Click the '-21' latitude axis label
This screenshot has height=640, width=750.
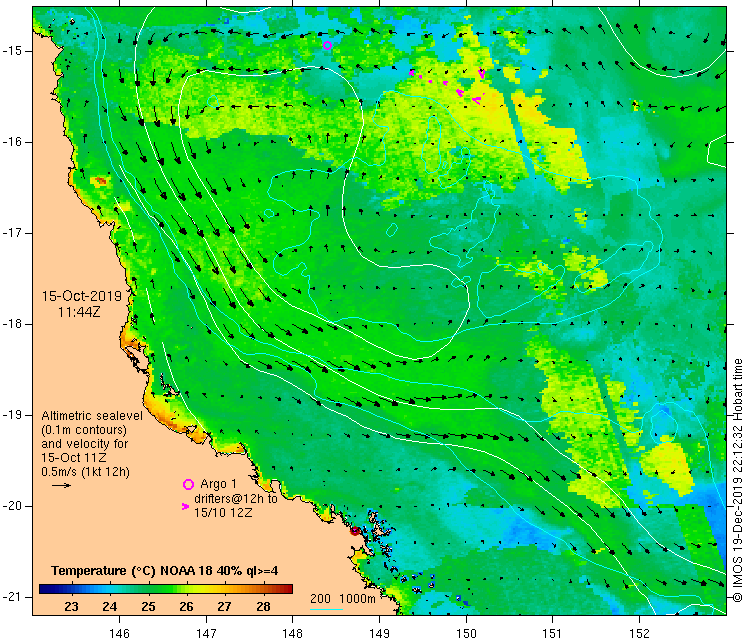click(12, 597)
